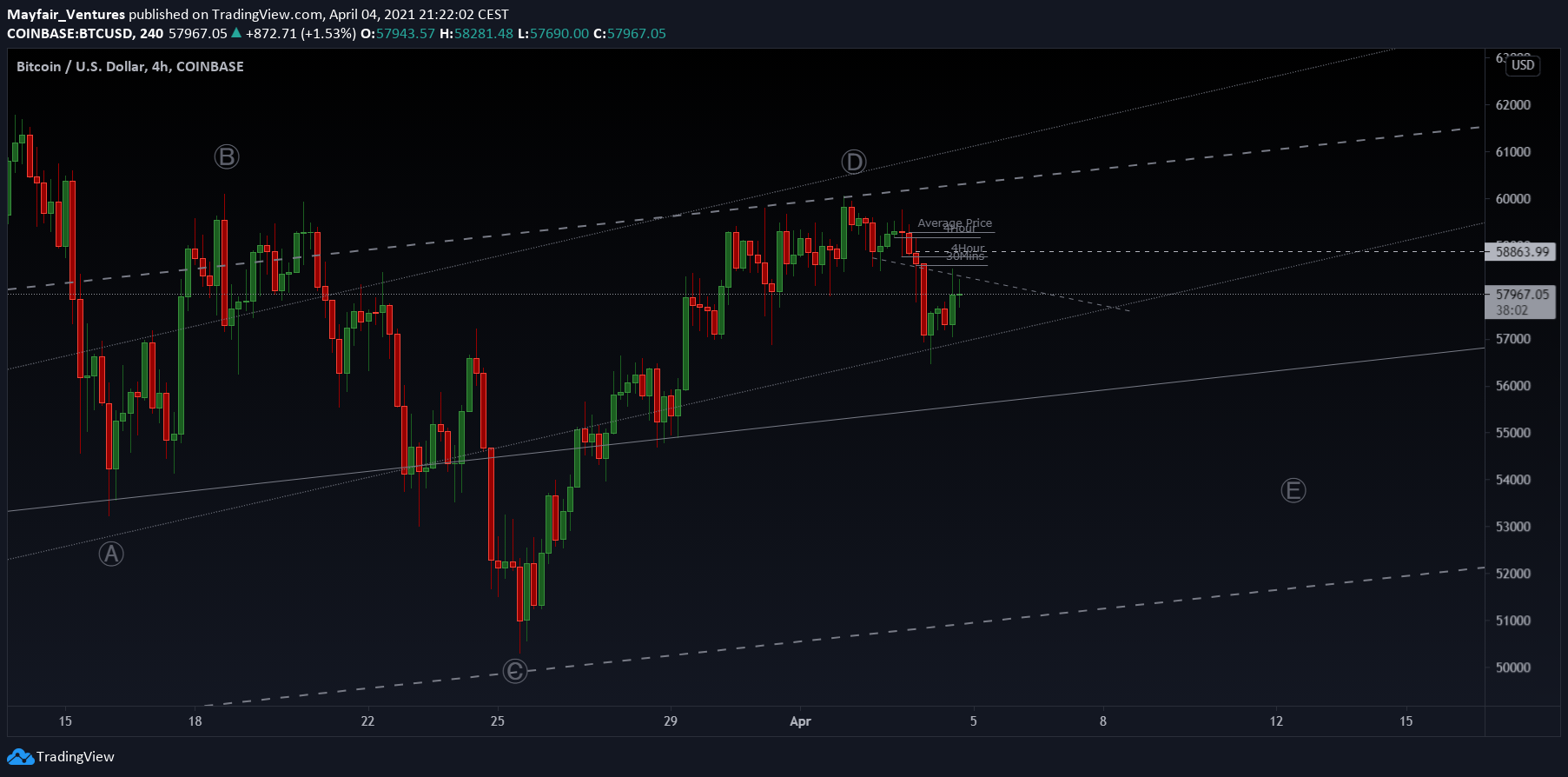1568x777 pixels.
Task: Click the open value O:57943.57
Action: coord(398,33)
